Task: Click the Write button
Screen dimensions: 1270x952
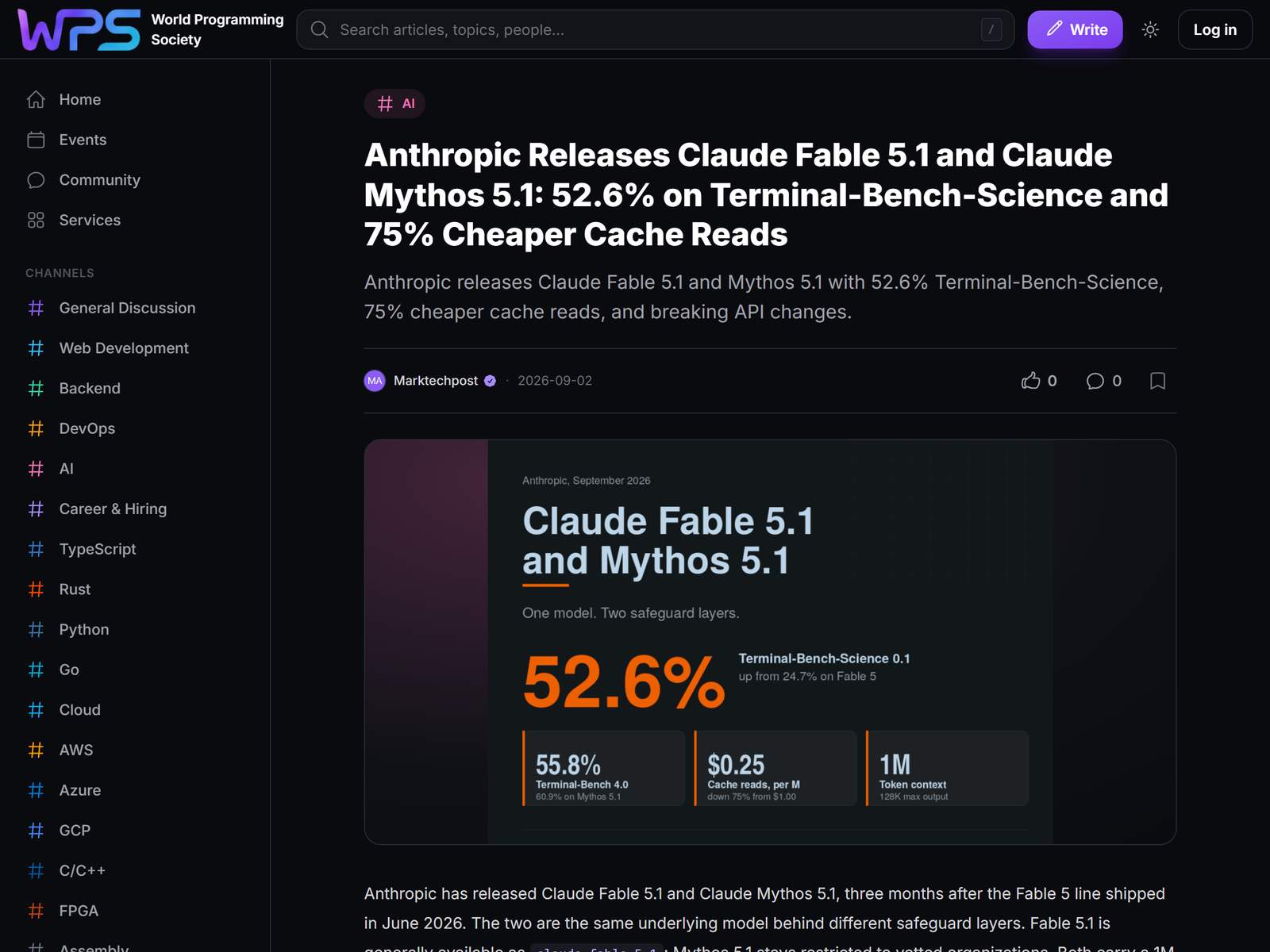Action: coord(1075,29)
